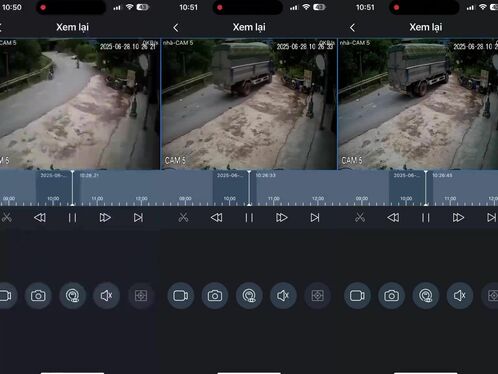The height and width of the screenshot is (374, 498).
Task: Rewind playback in the left screen
Action: pos(40,218)
